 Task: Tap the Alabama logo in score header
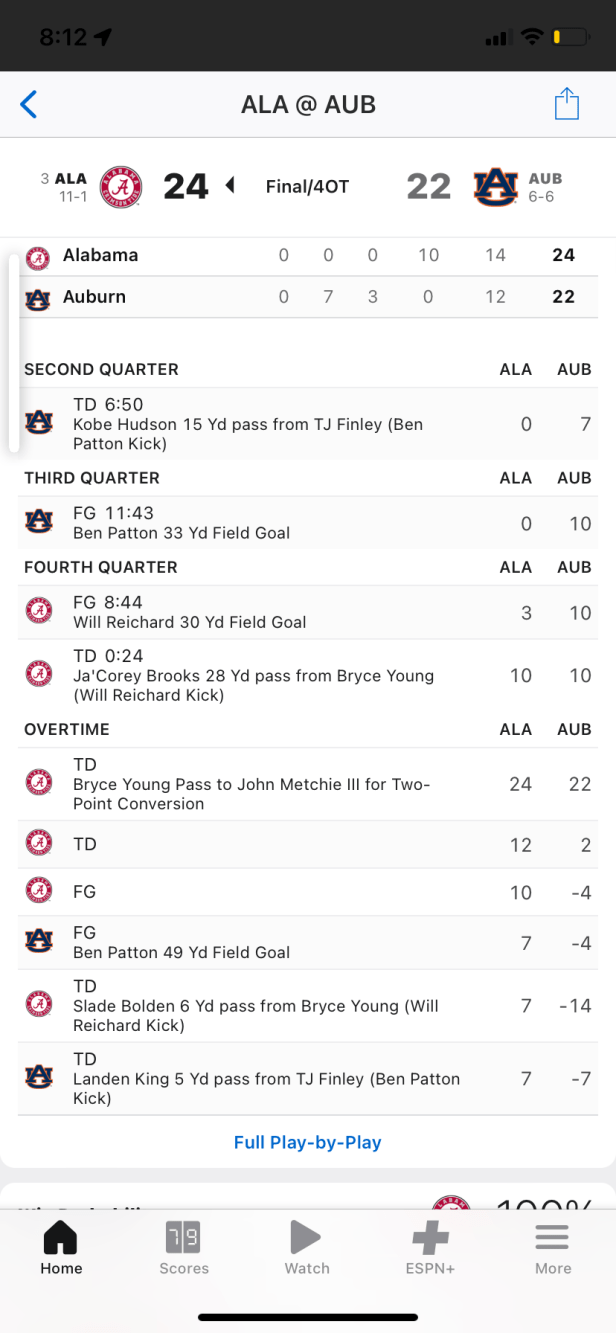click(123, 187)
